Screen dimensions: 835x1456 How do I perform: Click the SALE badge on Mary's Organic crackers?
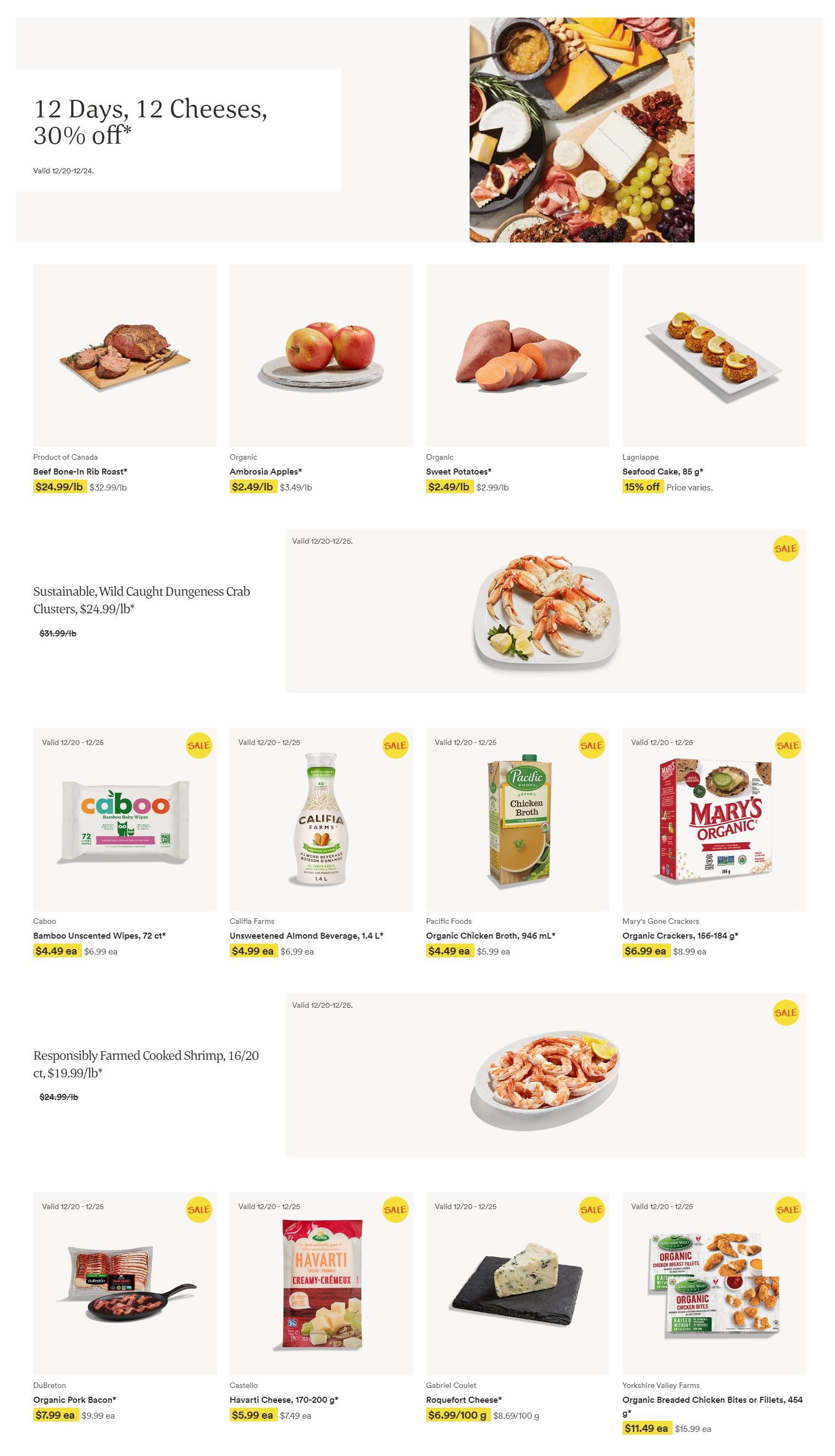(787, 746)
